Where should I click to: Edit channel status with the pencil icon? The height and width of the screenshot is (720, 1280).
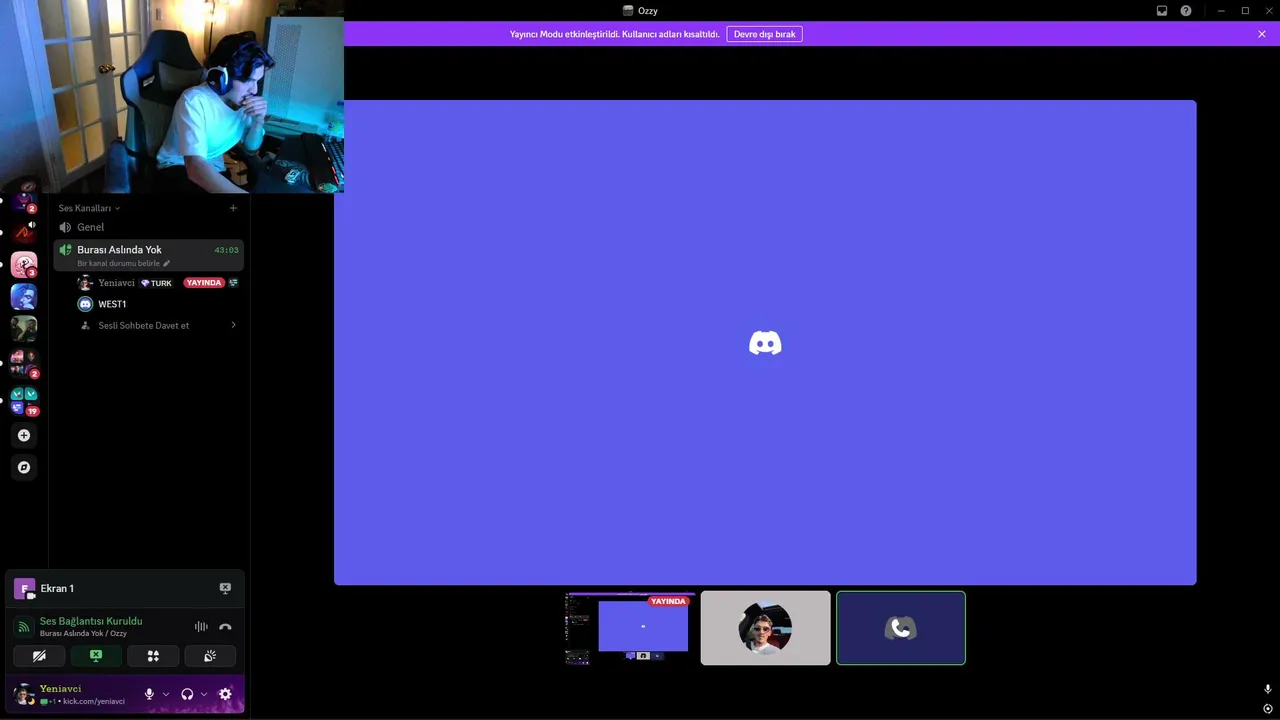167,263
